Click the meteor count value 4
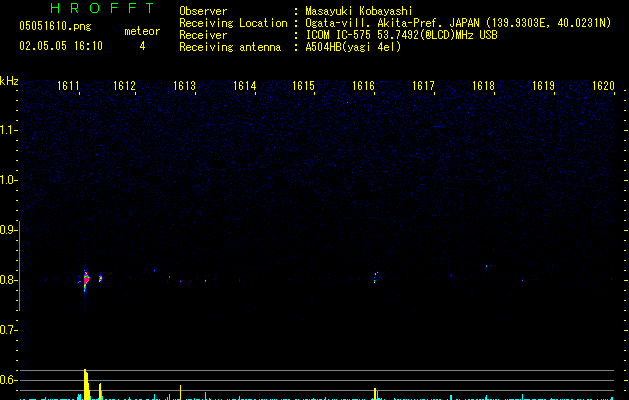This screenshot has height=400, width=629. pyautogui.click(x=142, y=46)
